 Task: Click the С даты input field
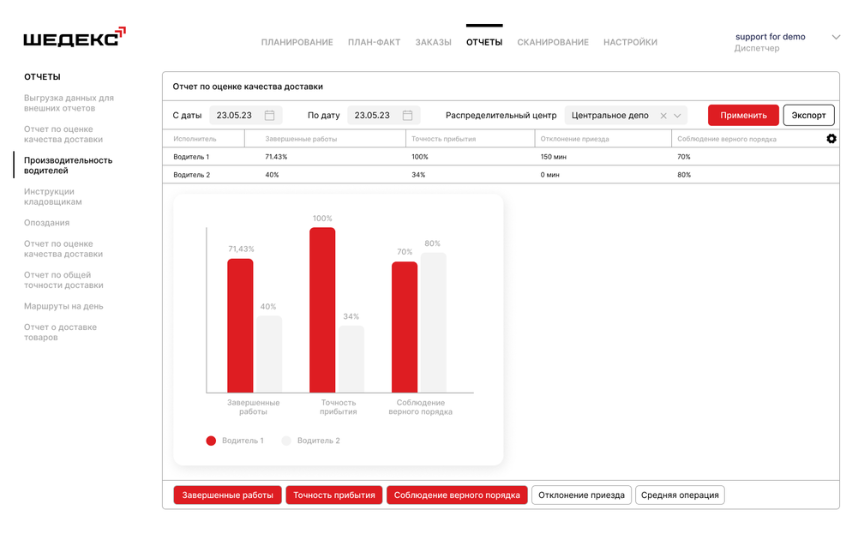click(246, 115)
